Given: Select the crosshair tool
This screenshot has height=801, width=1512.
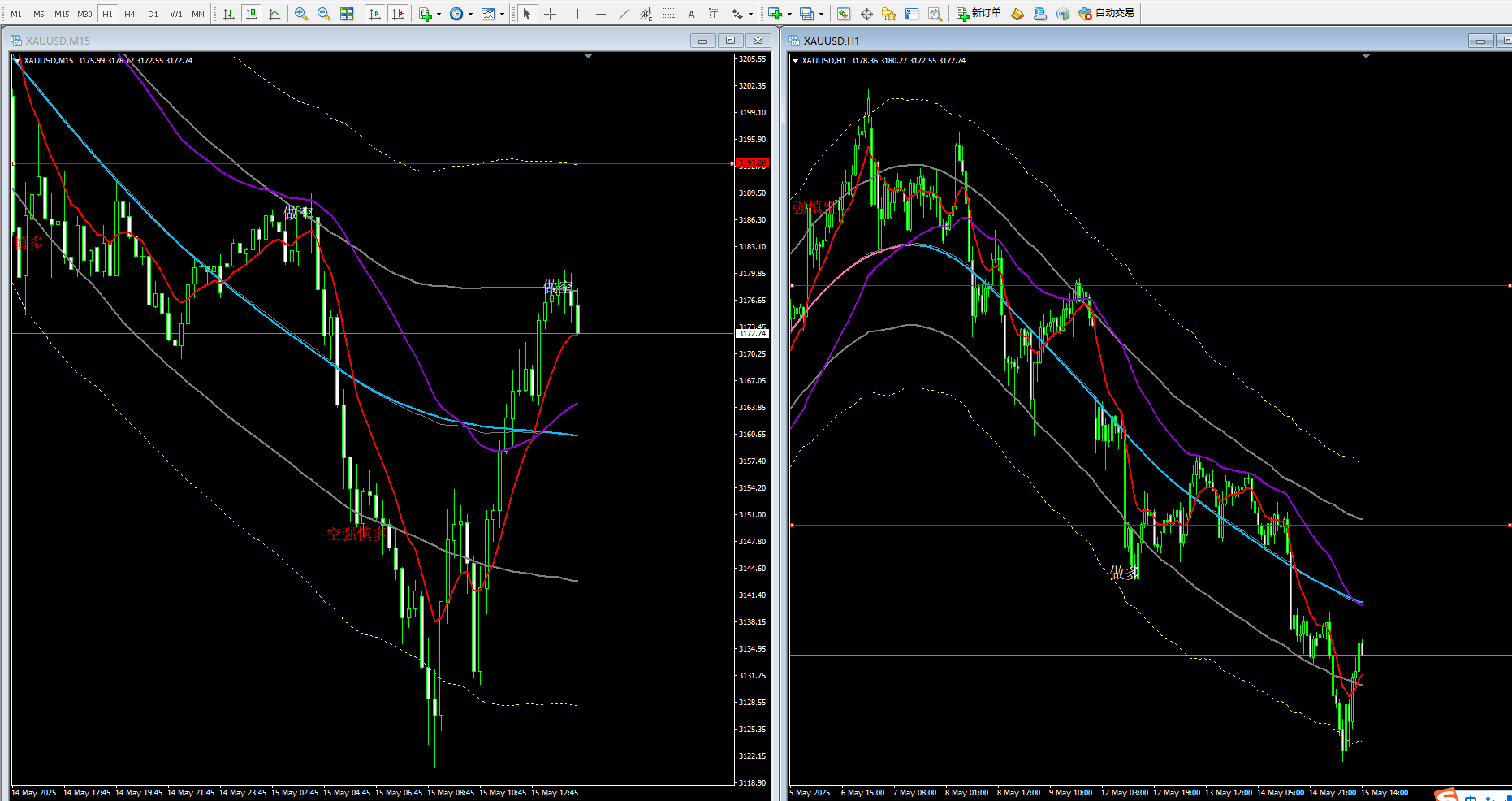Looking at the screenshot, I should pos(550,14).
